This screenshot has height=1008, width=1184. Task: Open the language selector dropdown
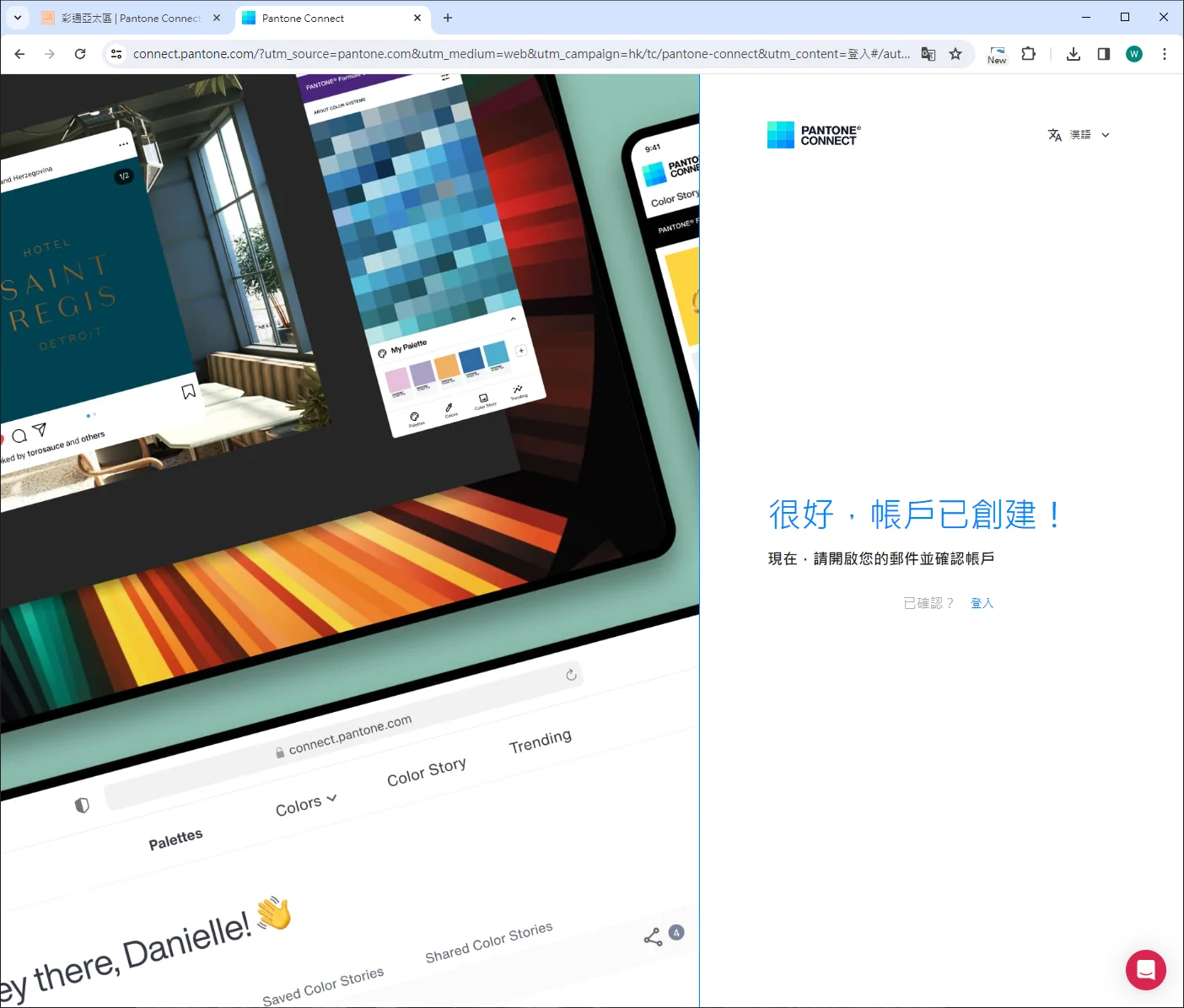pos(1079,135)
